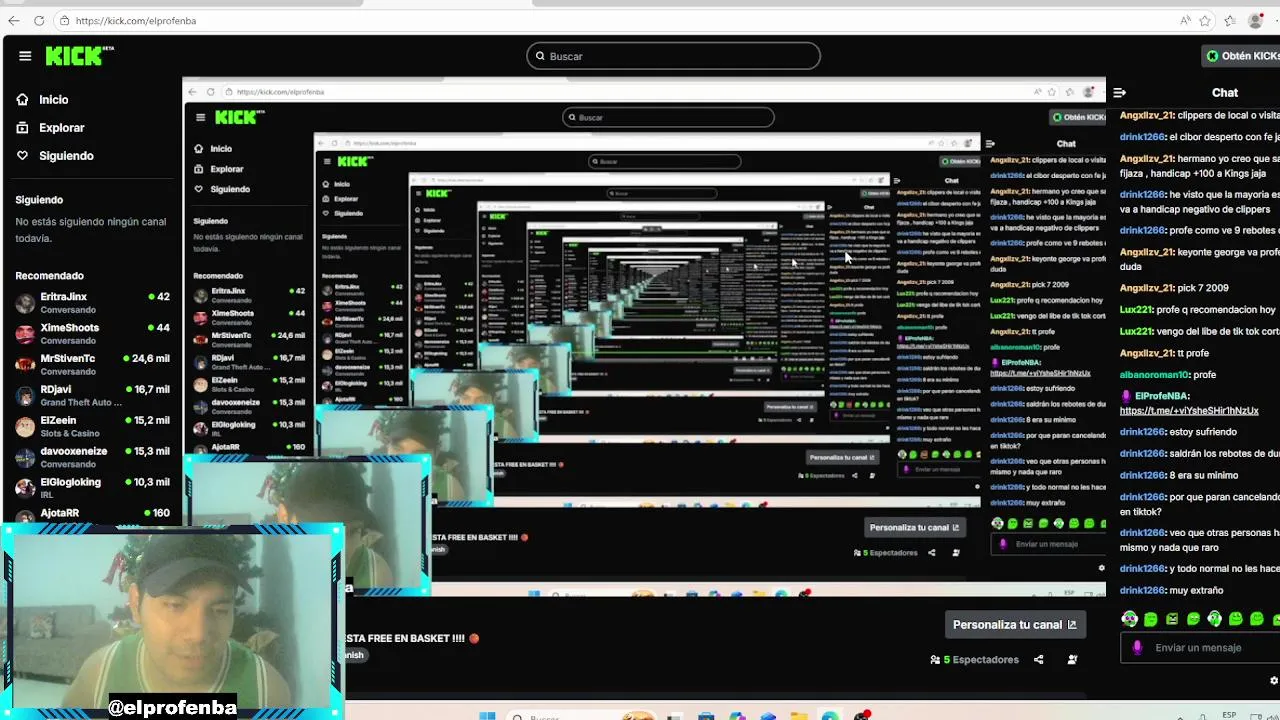Click the Buscar field in nested preview
This screenshot has height=720, width=1280.
668,117
